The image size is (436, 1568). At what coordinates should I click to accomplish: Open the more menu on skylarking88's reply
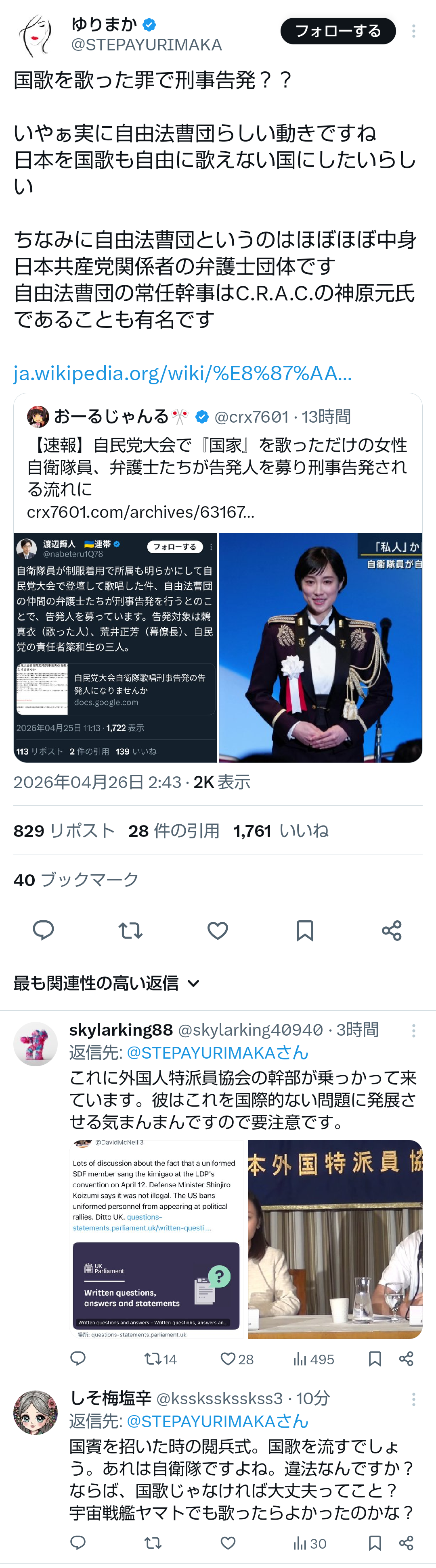[x=413, y=1030]
